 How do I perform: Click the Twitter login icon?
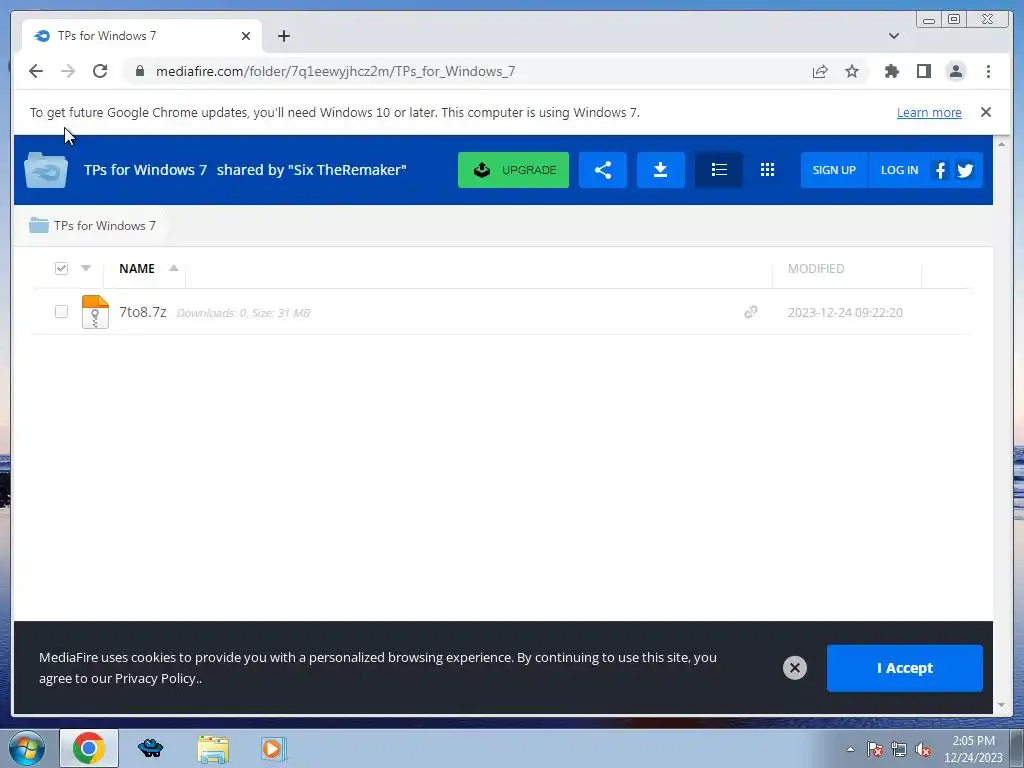965,170
